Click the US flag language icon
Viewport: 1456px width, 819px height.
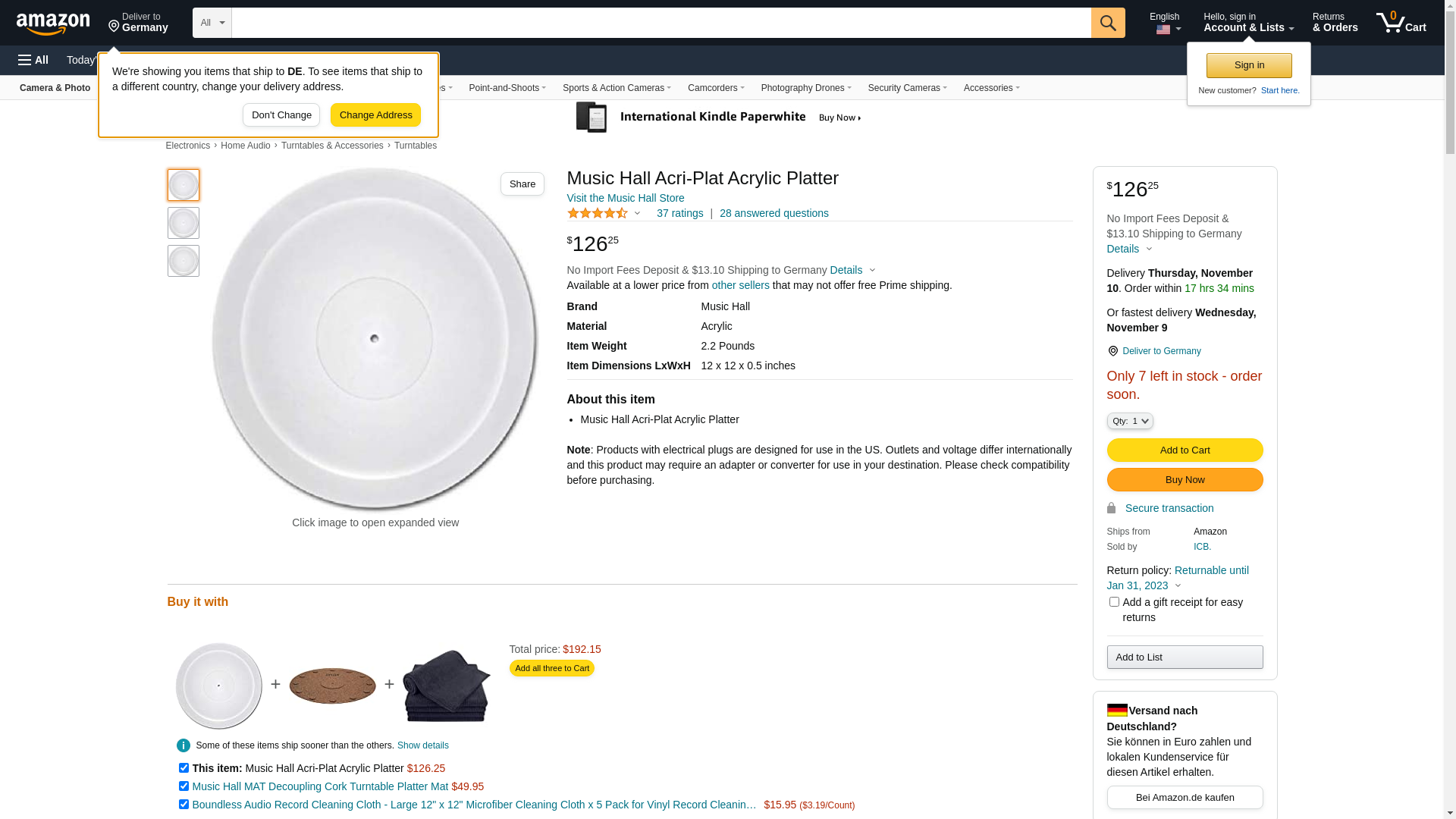[1163, 30]
